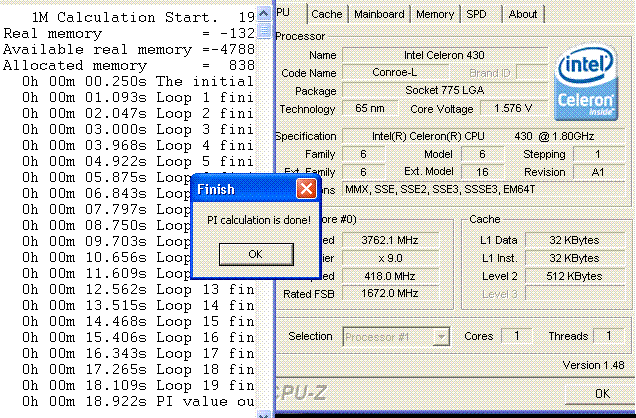Viewport: 636px width, 418px height.
Task: Click the empty Level 3 cache field
Action: pyautogui.click(x=575, y=293)
